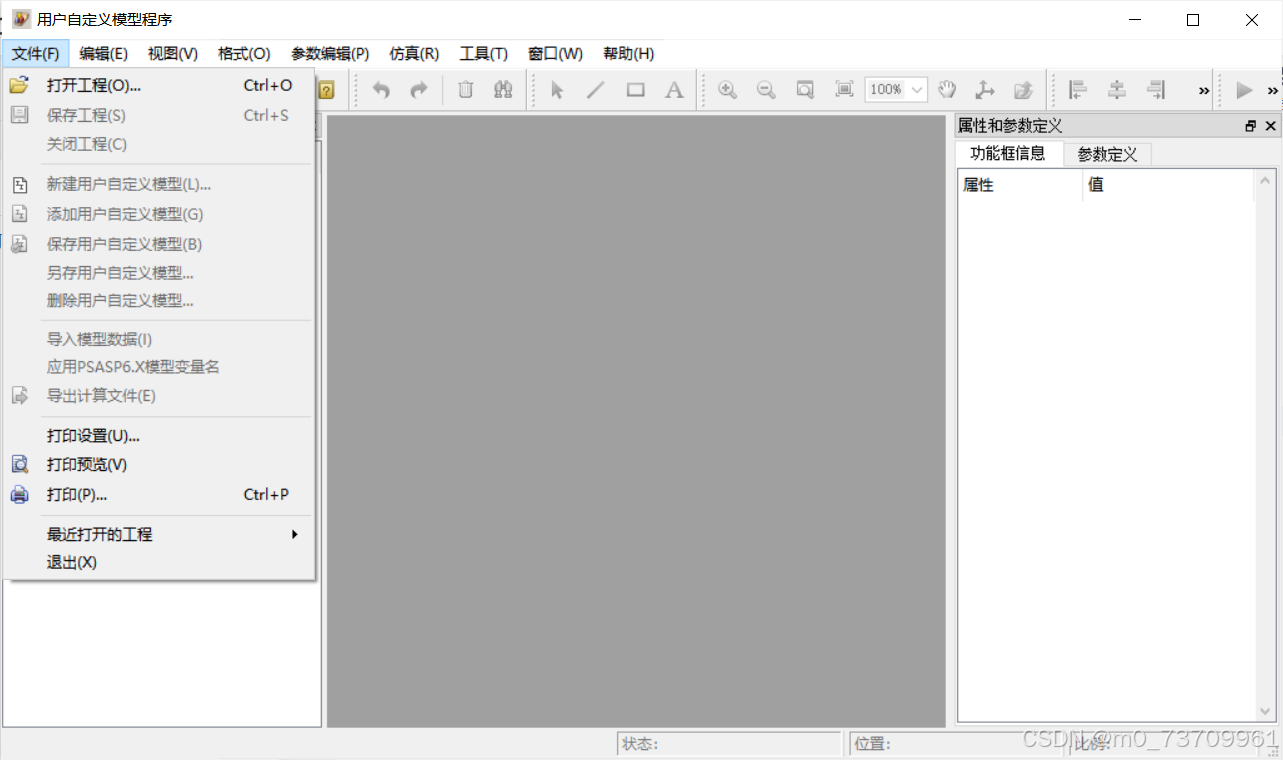Select the line drawing tool
The image size is (1283, 760).
pyautogui.click(x=595, y=89)
